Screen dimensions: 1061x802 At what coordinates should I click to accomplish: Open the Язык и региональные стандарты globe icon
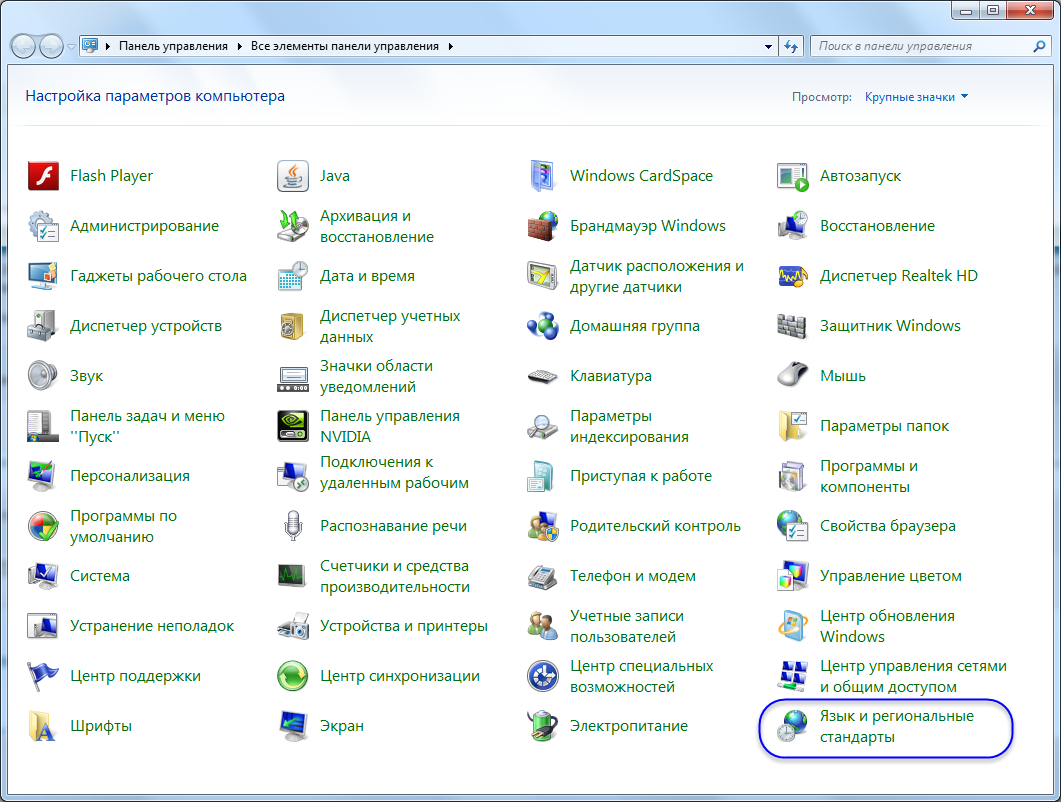792,726
